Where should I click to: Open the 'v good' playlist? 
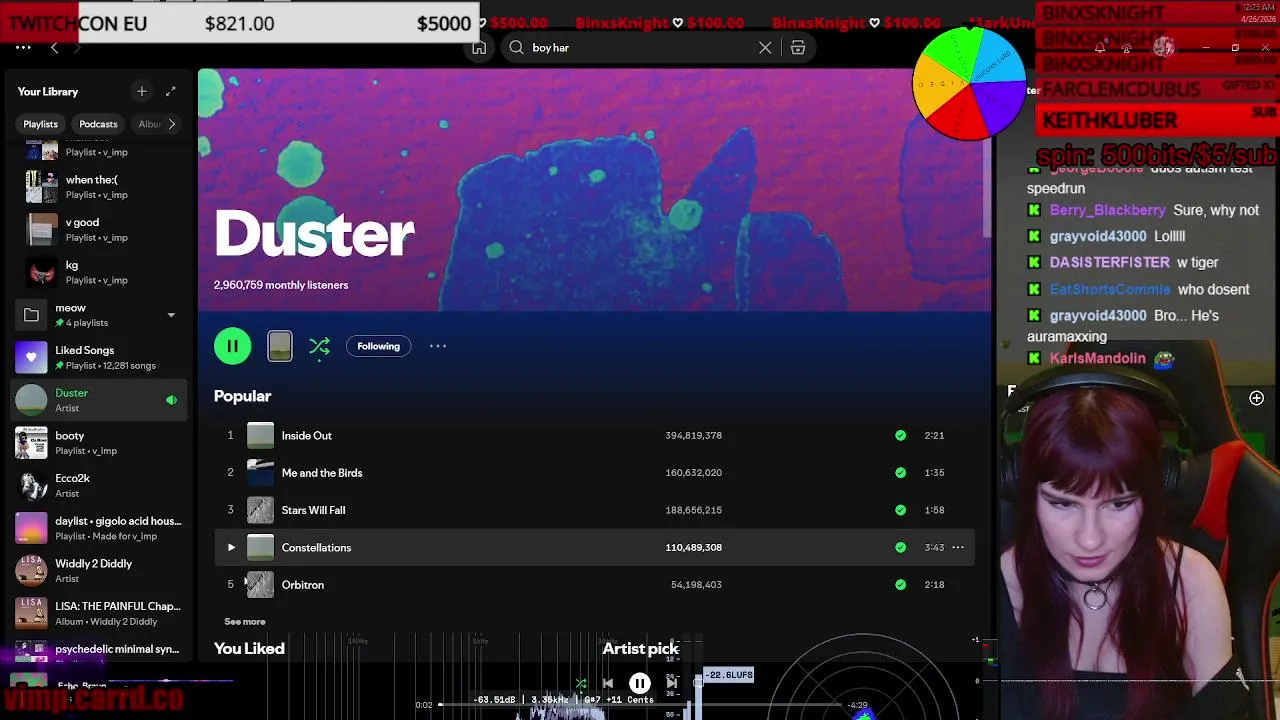tap(97, 230)
